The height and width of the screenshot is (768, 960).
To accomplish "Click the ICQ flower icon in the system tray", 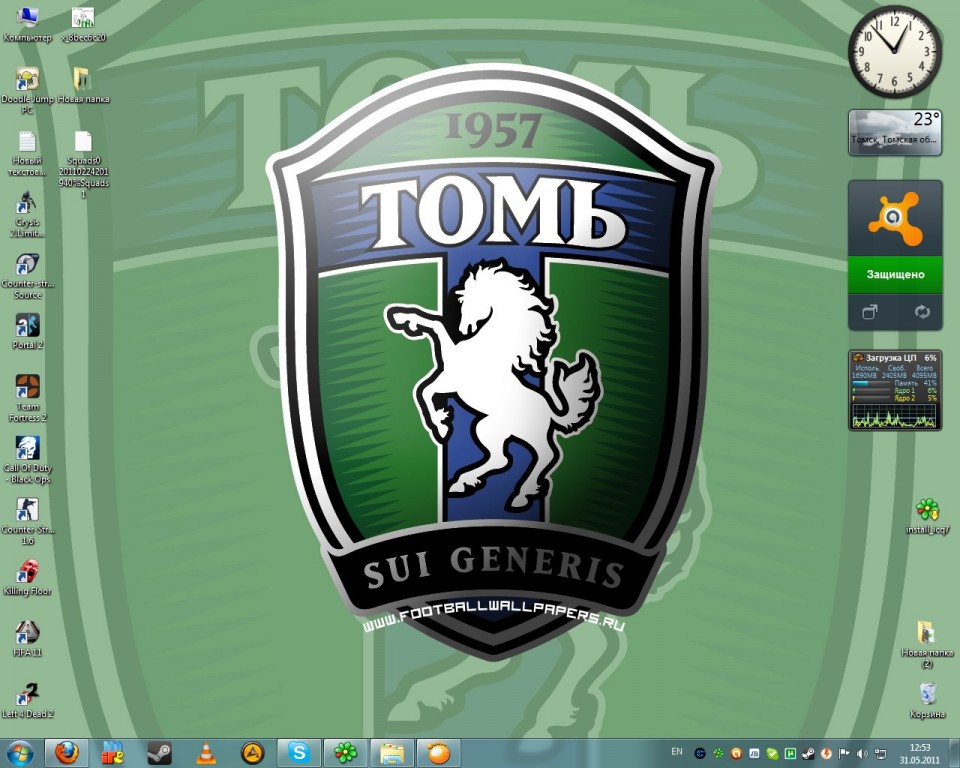I will (718, 753).
